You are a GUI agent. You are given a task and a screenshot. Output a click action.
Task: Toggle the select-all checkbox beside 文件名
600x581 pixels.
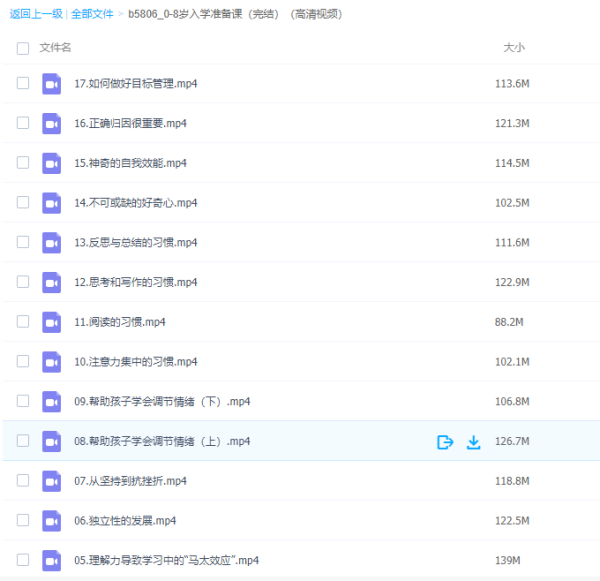pos(23,48)
